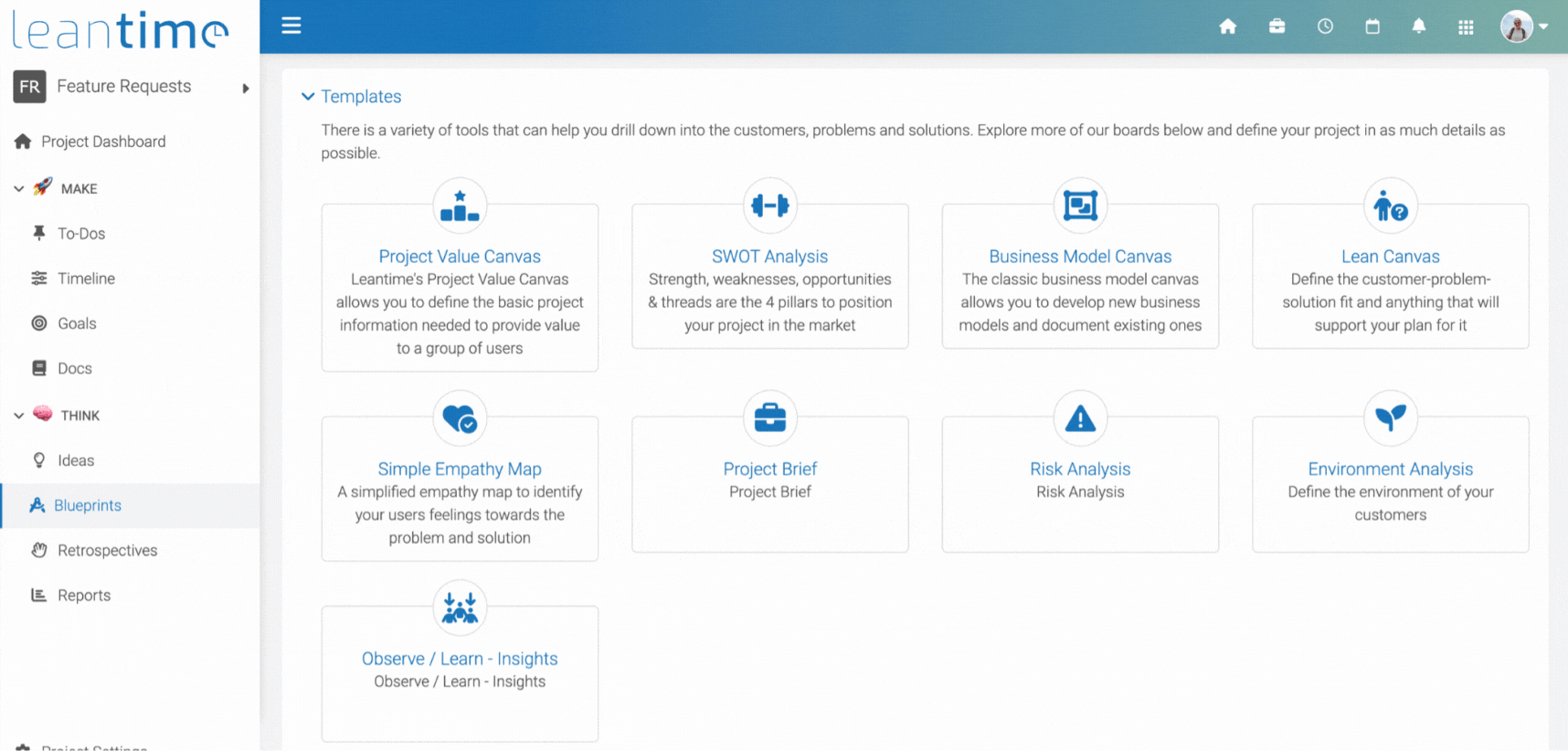The width and height of the screenshot is (1568, 751).
Task: Collapse the MAKE section chevron
Action: (x=19, y=189)
